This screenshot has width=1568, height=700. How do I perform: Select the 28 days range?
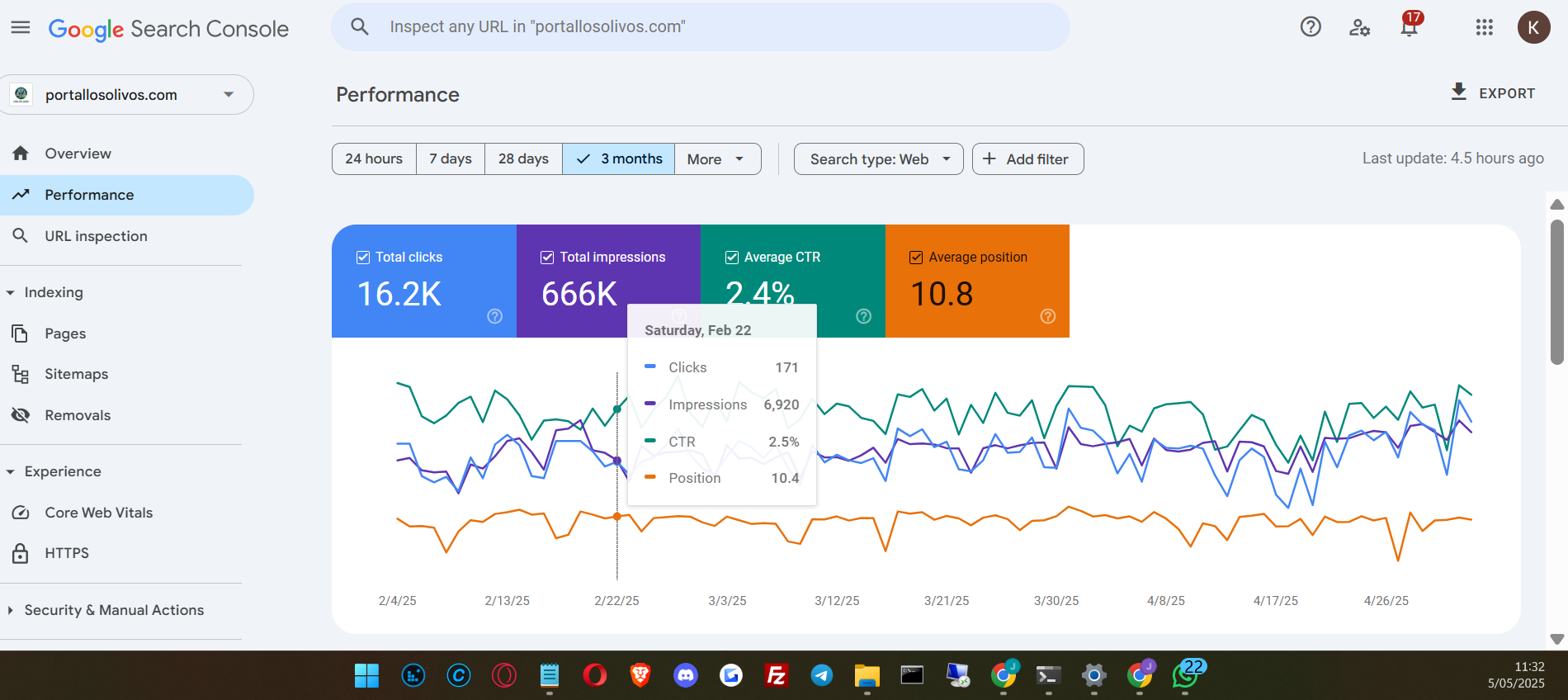tap(523, 159)
